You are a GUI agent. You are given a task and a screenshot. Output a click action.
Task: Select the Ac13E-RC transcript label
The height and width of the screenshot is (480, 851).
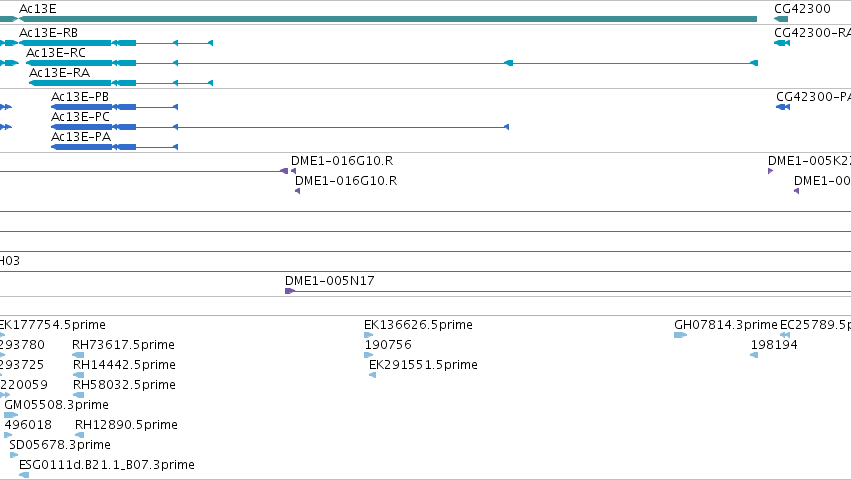coord(56,53)
